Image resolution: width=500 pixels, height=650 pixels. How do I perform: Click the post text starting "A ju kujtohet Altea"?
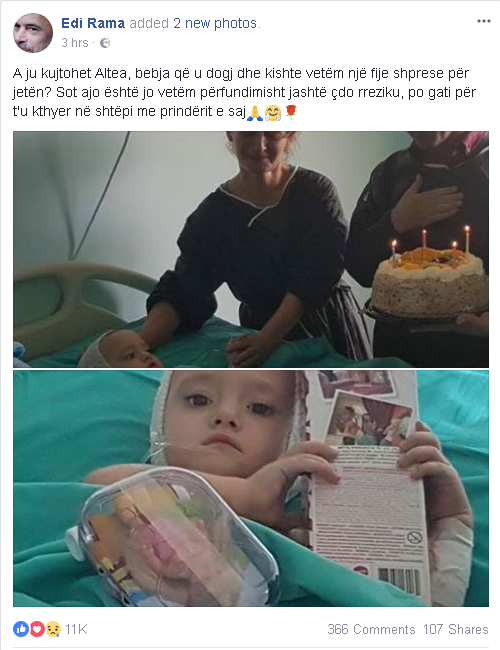click(x=245, y=92)
